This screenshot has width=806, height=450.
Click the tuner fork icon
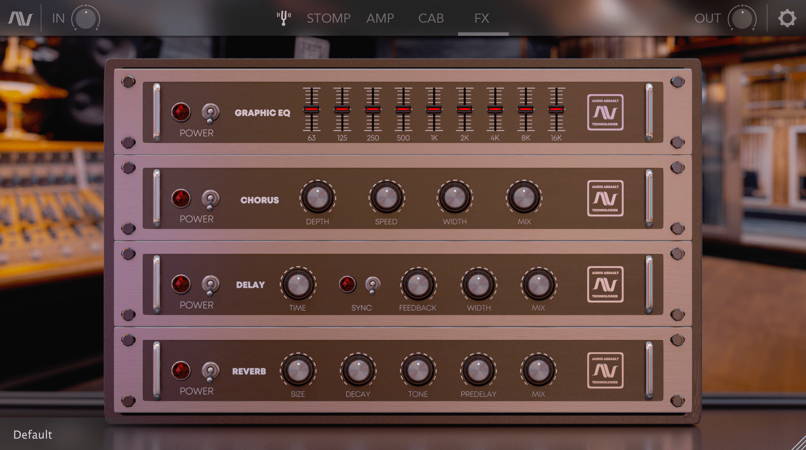284,18
